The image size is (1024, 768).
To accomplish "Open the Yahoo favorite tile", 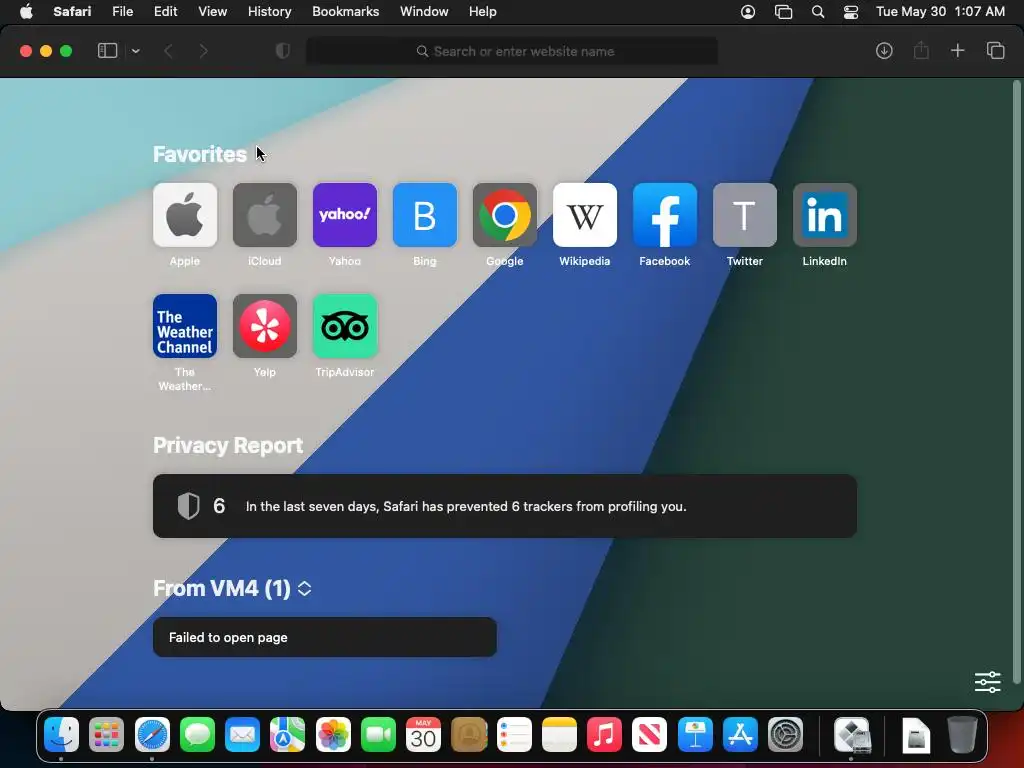I will tap(345, 215).
